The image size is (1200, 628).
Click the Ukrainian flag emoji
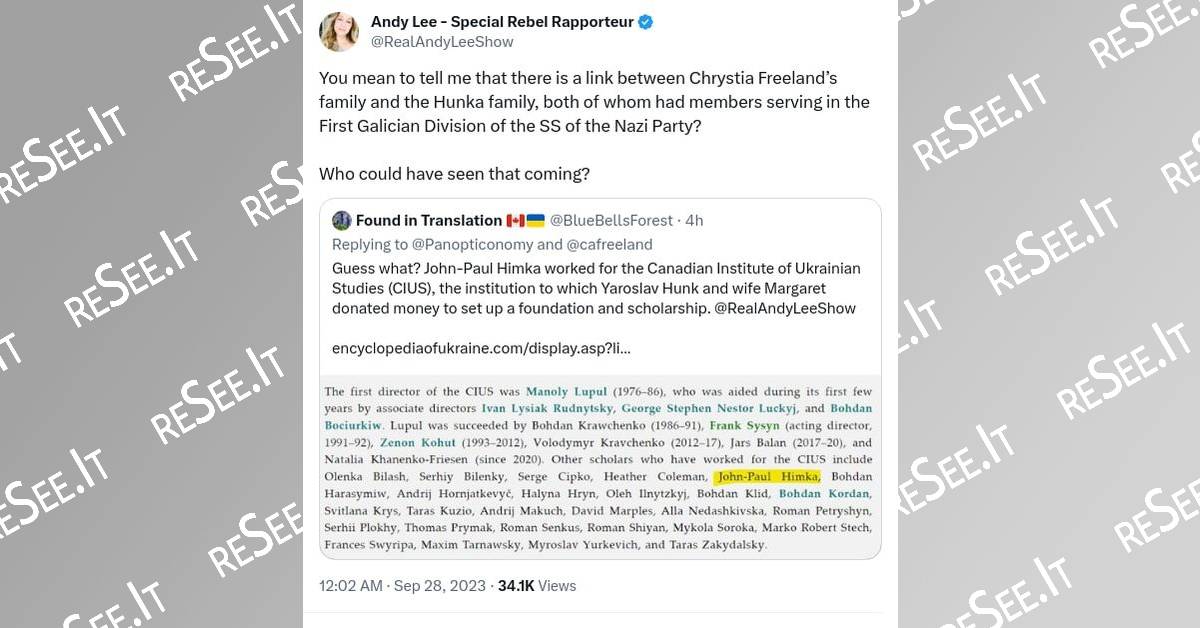[x=535, y=221]
